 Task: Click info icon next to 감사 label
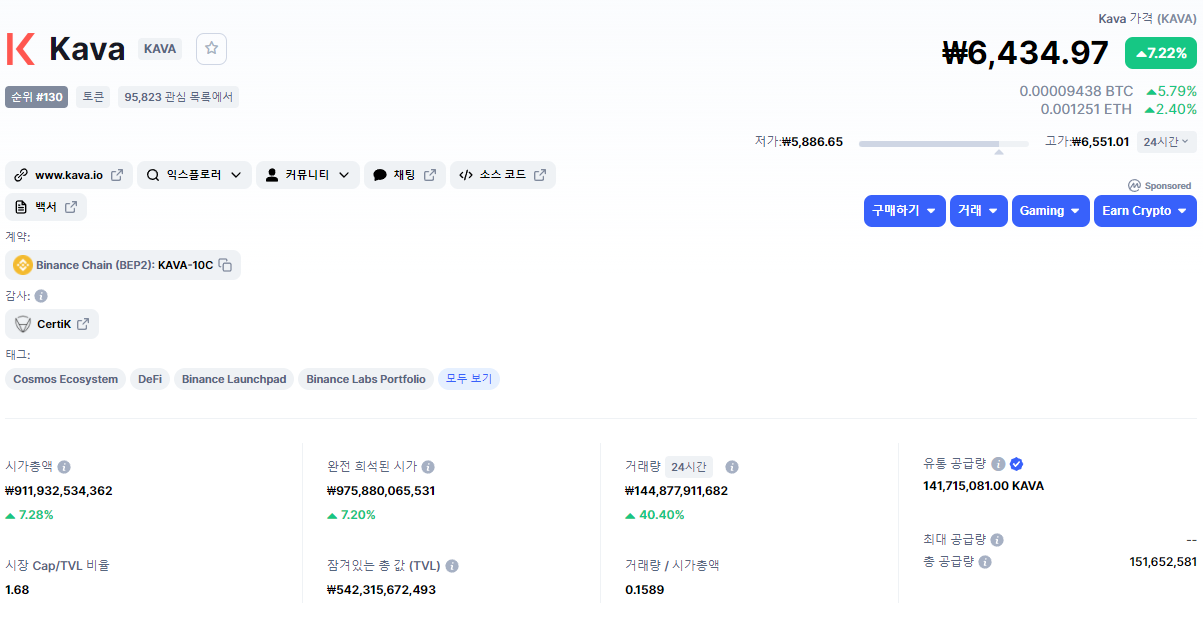41,296
